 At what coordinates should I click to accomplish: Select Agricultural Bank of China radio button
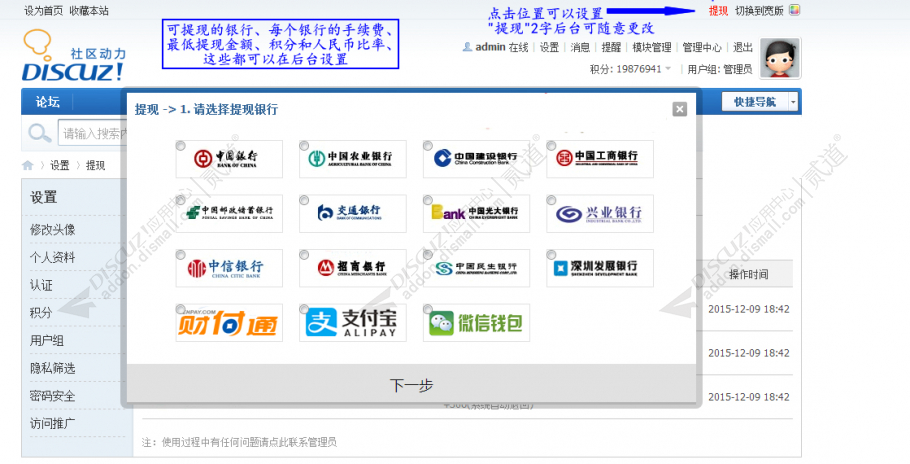[304, 146]
